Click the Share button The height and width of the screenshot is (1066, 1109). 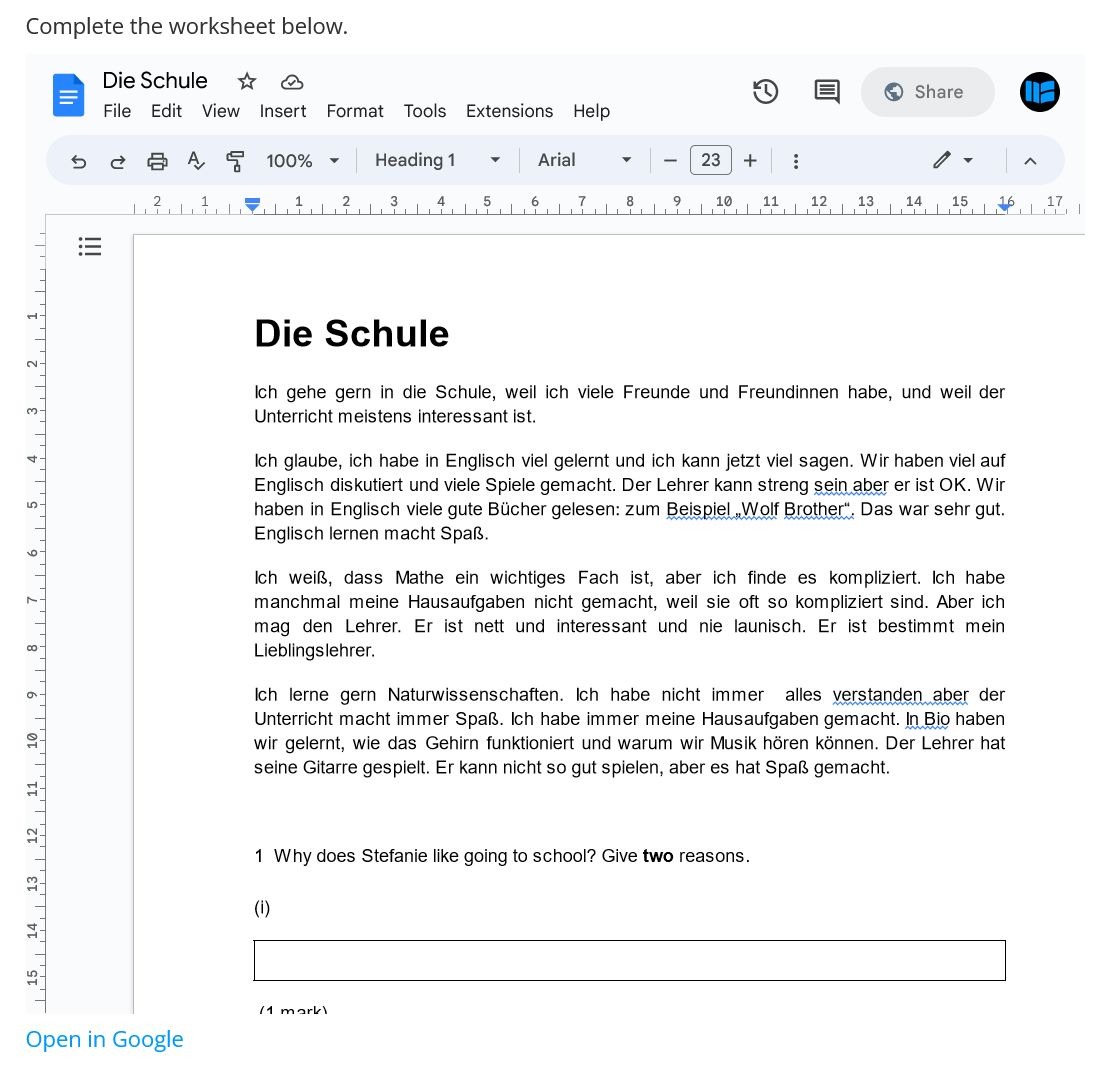coord(927,92)
